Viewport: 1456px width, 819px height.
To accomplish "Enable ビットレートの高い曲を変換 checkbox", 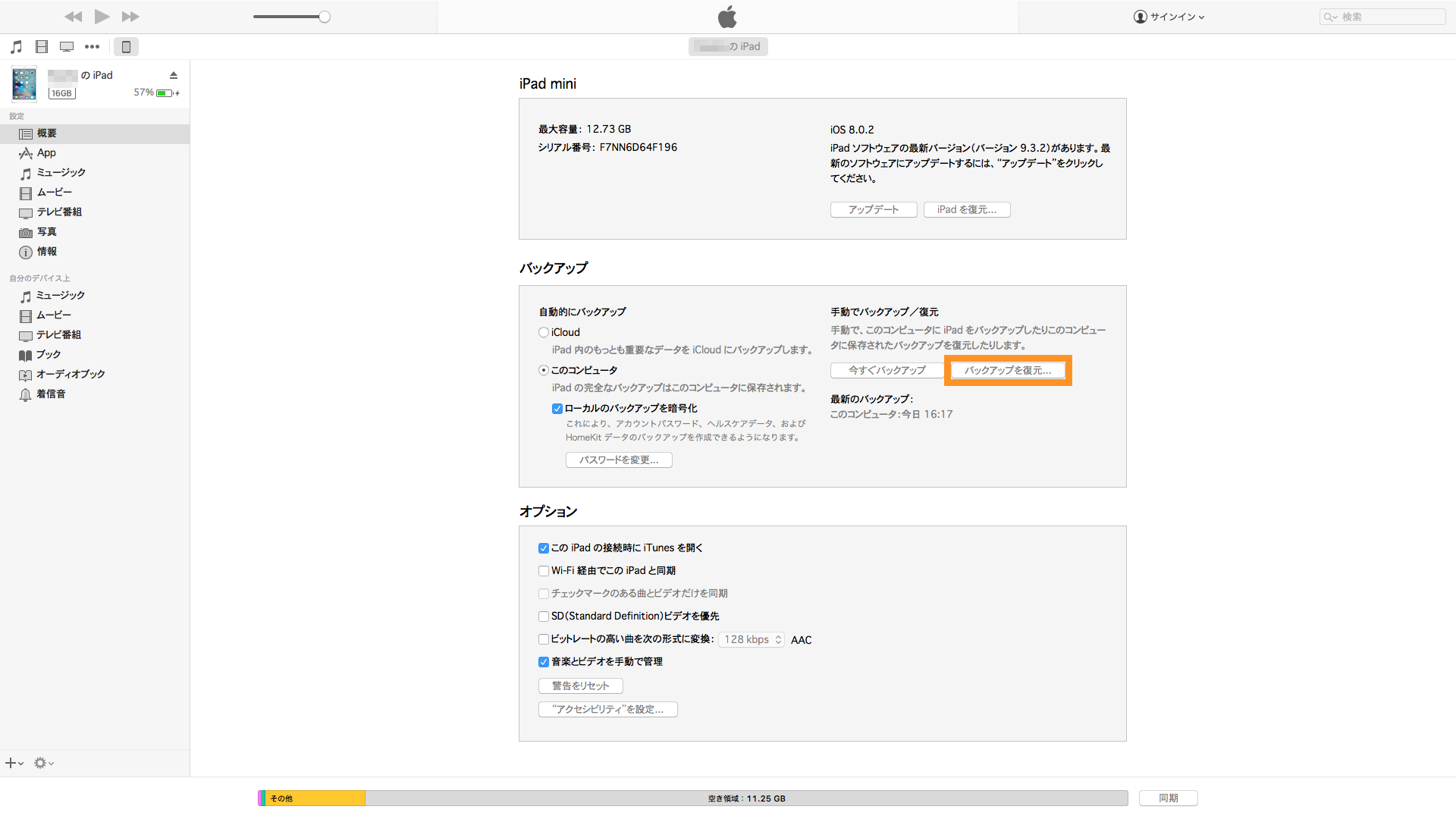I will (544, 639).
